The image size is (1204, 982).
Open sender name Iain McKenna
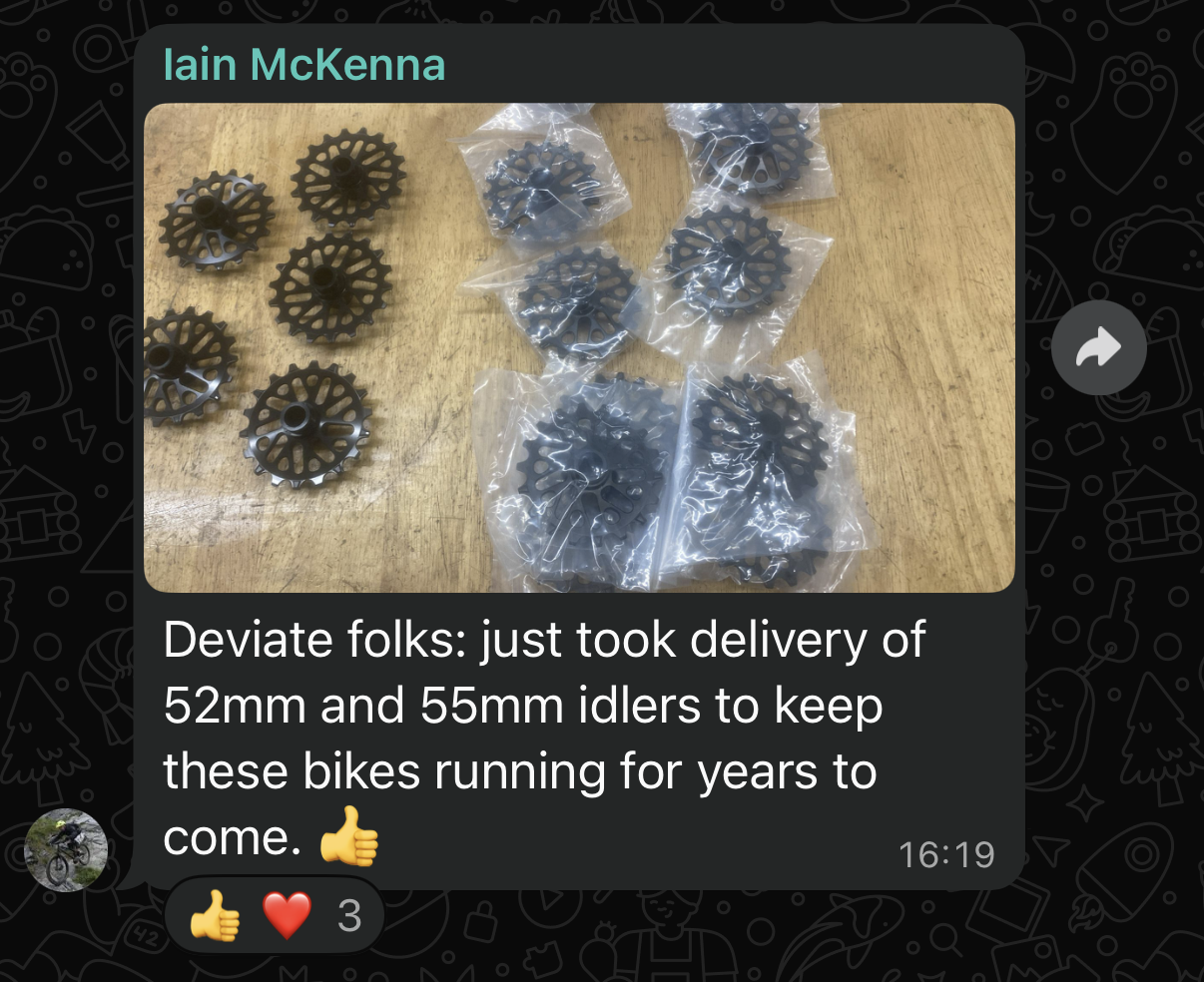[303, 65]
